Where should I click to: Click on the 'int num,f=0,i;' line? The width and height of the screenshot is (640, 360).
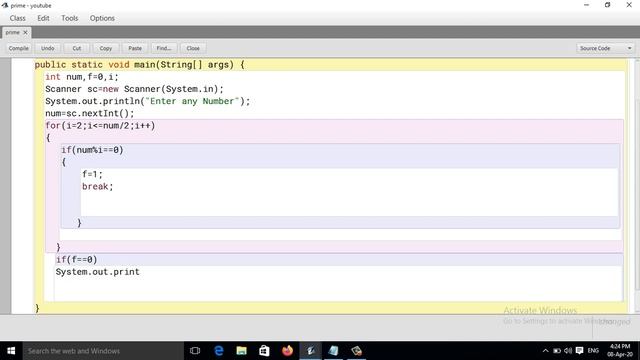pos(82,77)
